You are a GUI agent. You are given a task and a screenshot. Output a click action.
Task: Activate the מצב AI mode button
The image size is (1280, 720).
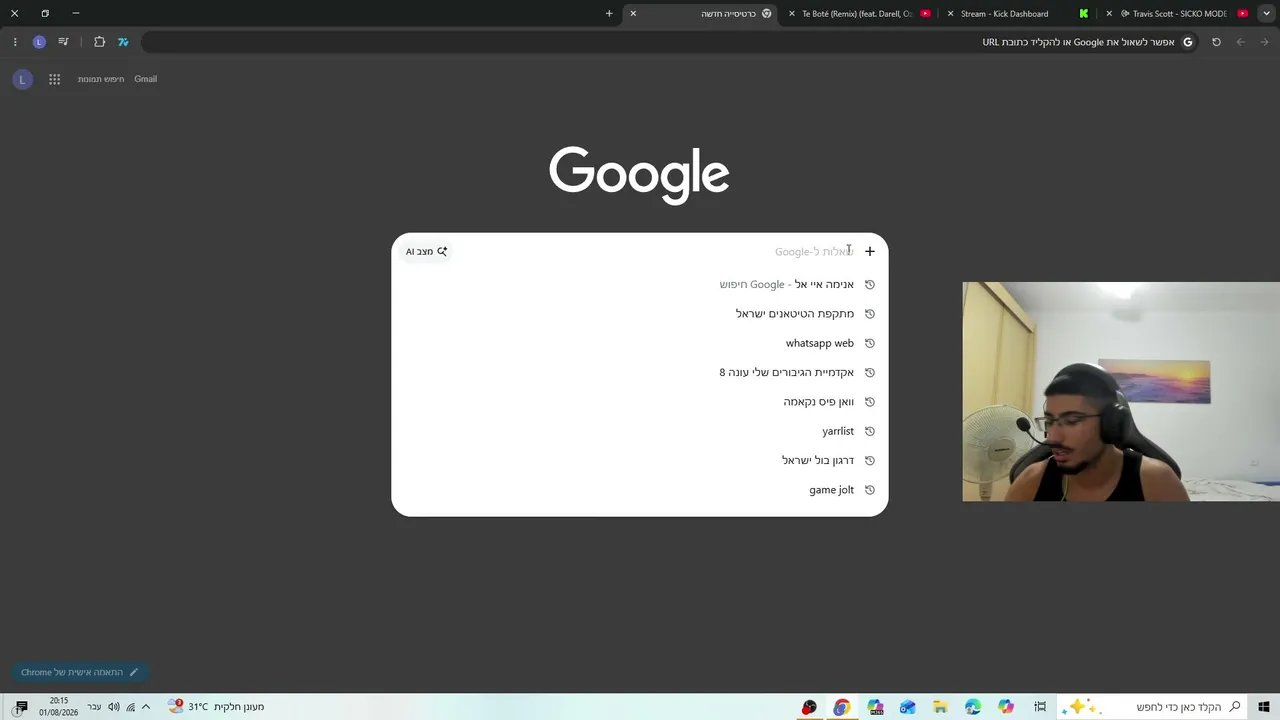pyautogui.click(x=426, y=251)
